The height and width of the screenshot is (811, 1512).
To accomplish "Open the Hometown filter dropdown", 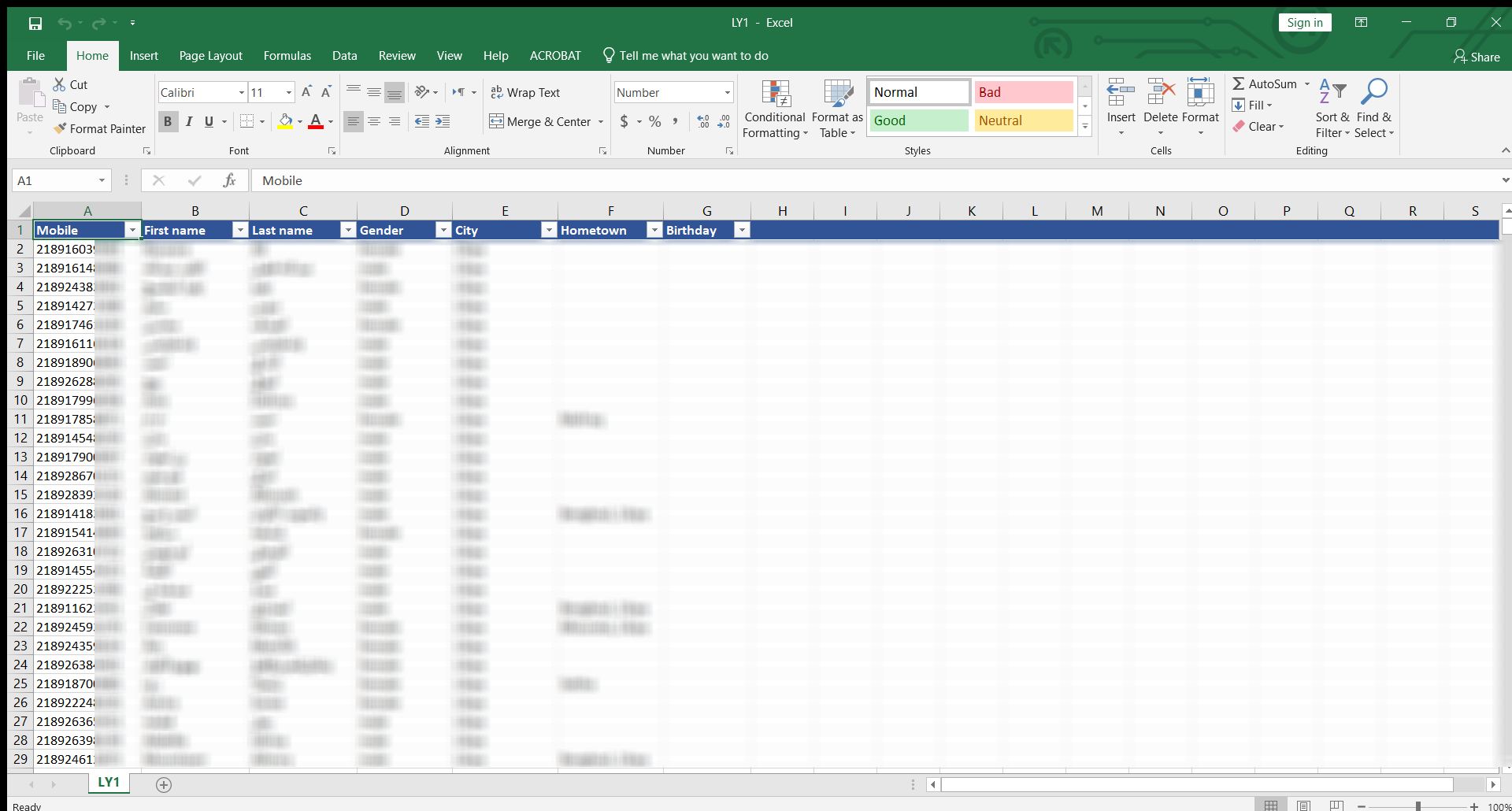I will [654, 230].
